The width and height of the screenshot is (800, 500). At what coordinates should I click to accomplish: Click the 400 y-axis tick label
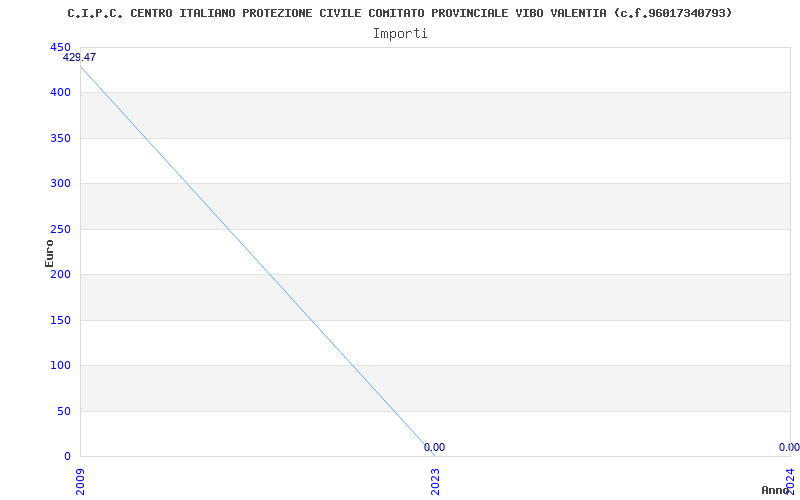click(x=60, y=92)
